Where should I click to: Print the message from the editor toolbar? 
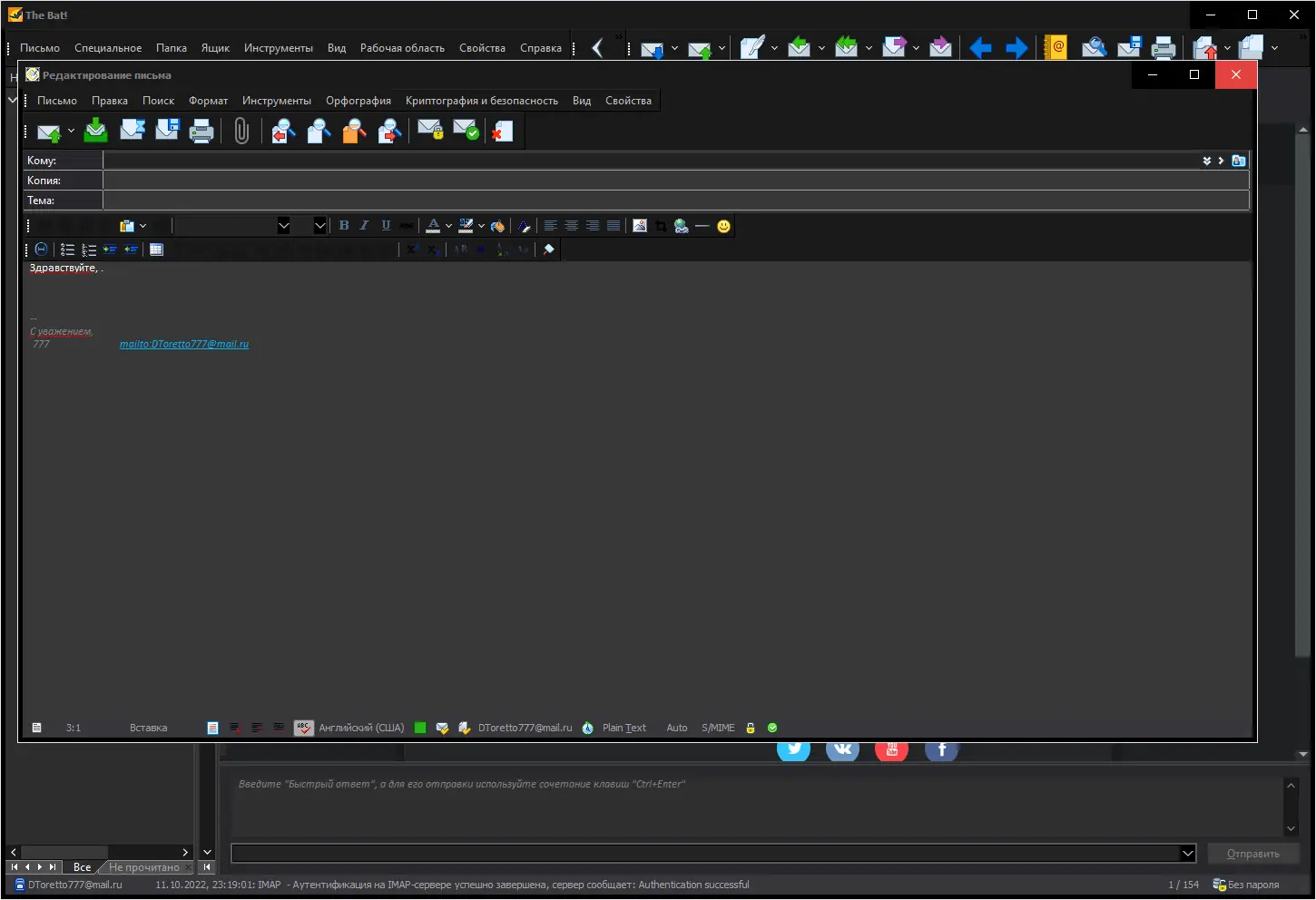pyautogui.click(x=201, y=132)
